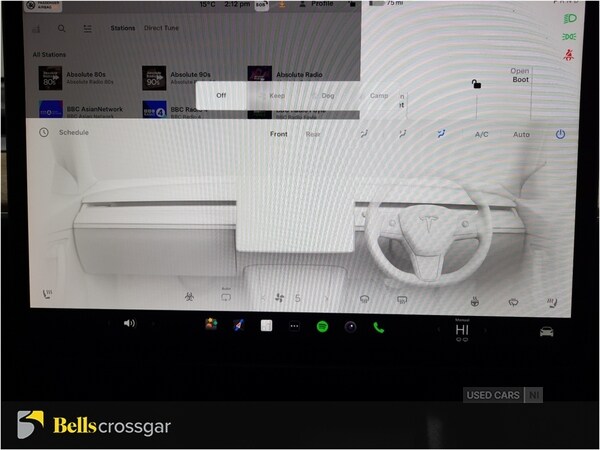Set climate keep mode to Off
This screenshot has height=450, width=600.
point(221,95)
